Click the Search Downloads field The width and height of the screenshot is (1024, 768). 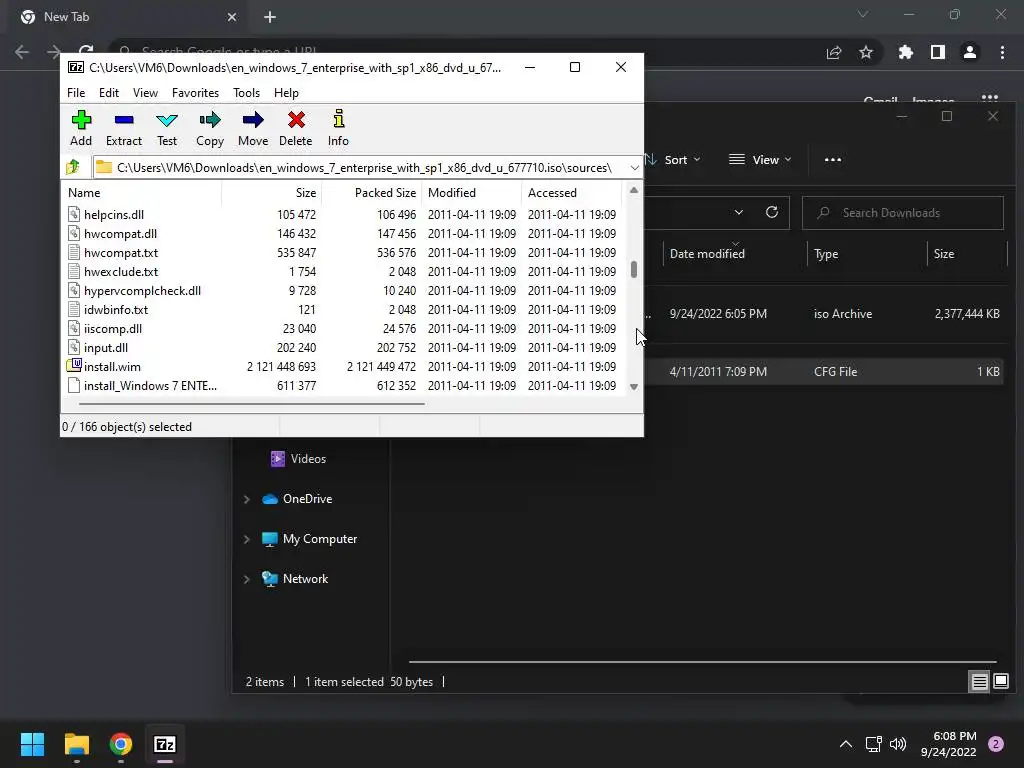pos(903,213)
